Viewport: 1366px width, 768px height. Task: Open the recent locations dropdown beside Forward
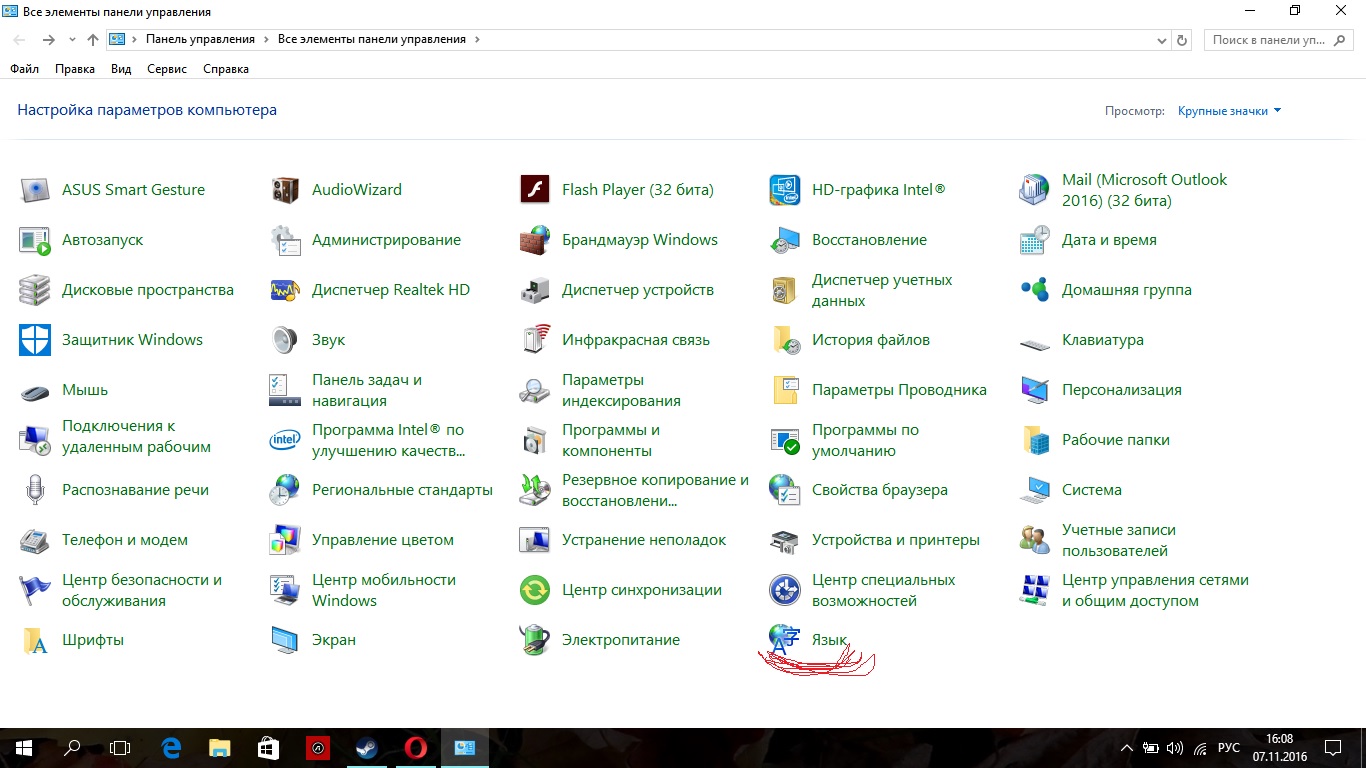72,40
